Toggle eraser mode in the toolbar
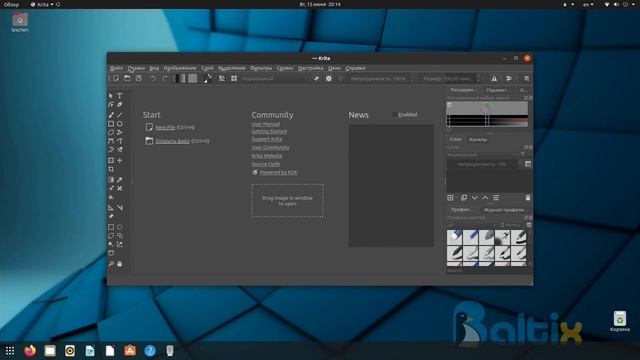This screenshot has width=640, height=360. pyautogui.click(x=316, y=78)
